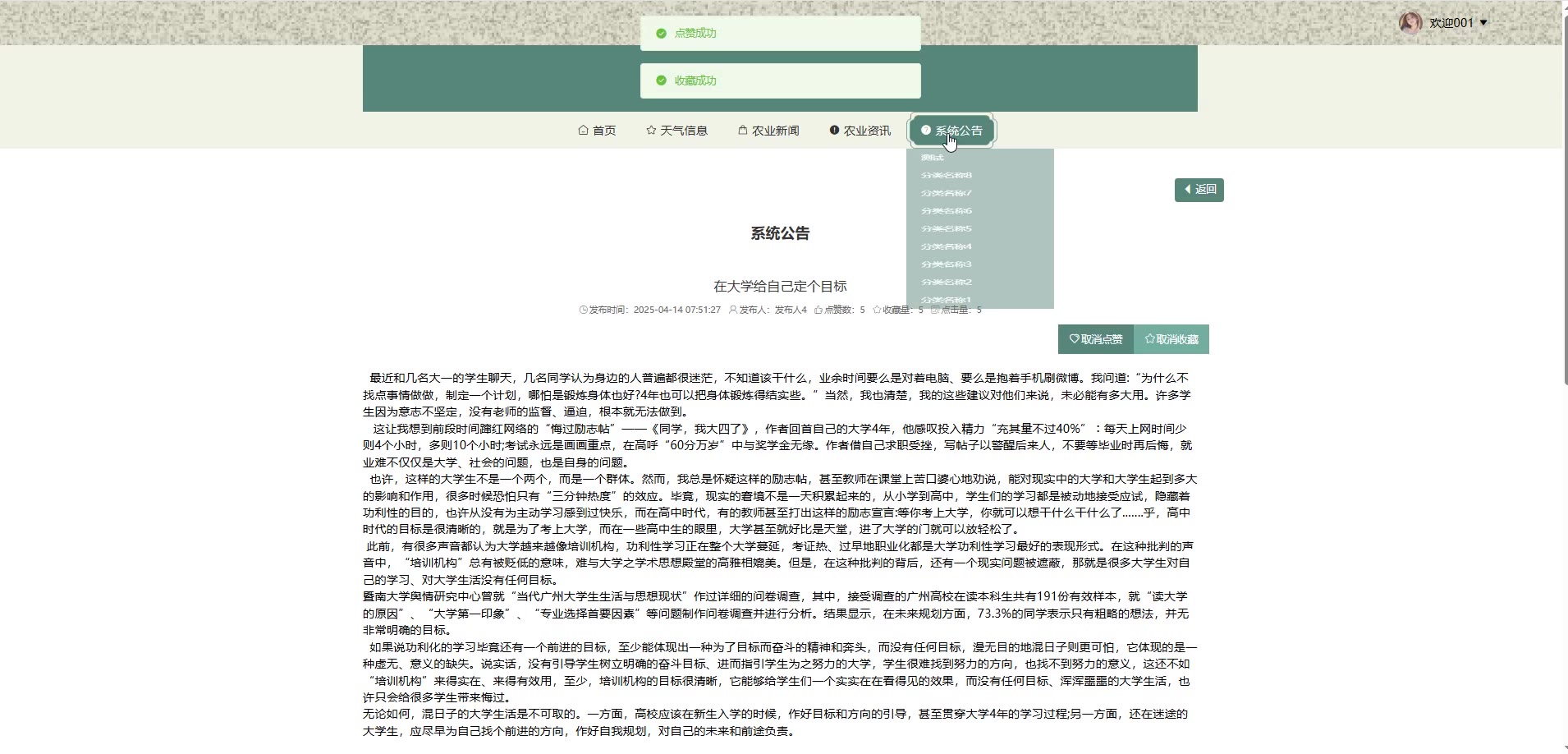Choose 分类名称5 in the dropdown list
Viewport: 1568px width, 754px height.
click(x=947, y=229)
